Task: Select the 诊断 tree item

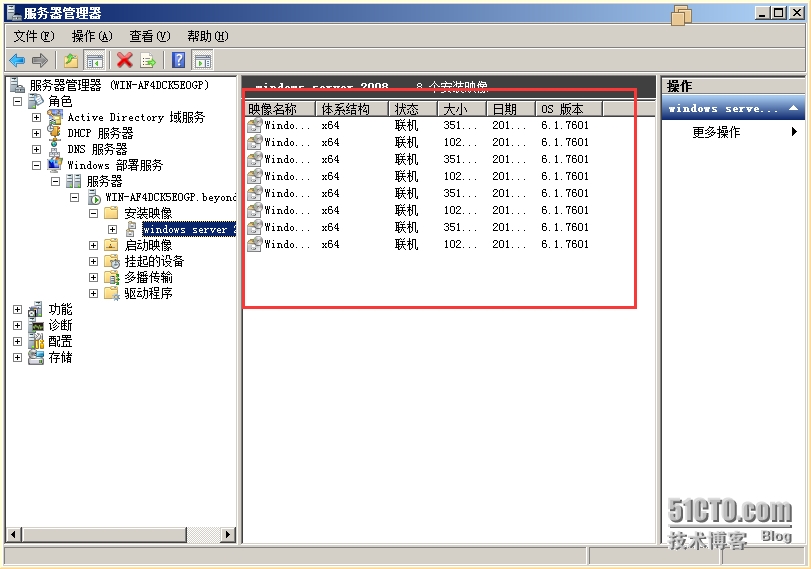Action: tap(60, 325)
